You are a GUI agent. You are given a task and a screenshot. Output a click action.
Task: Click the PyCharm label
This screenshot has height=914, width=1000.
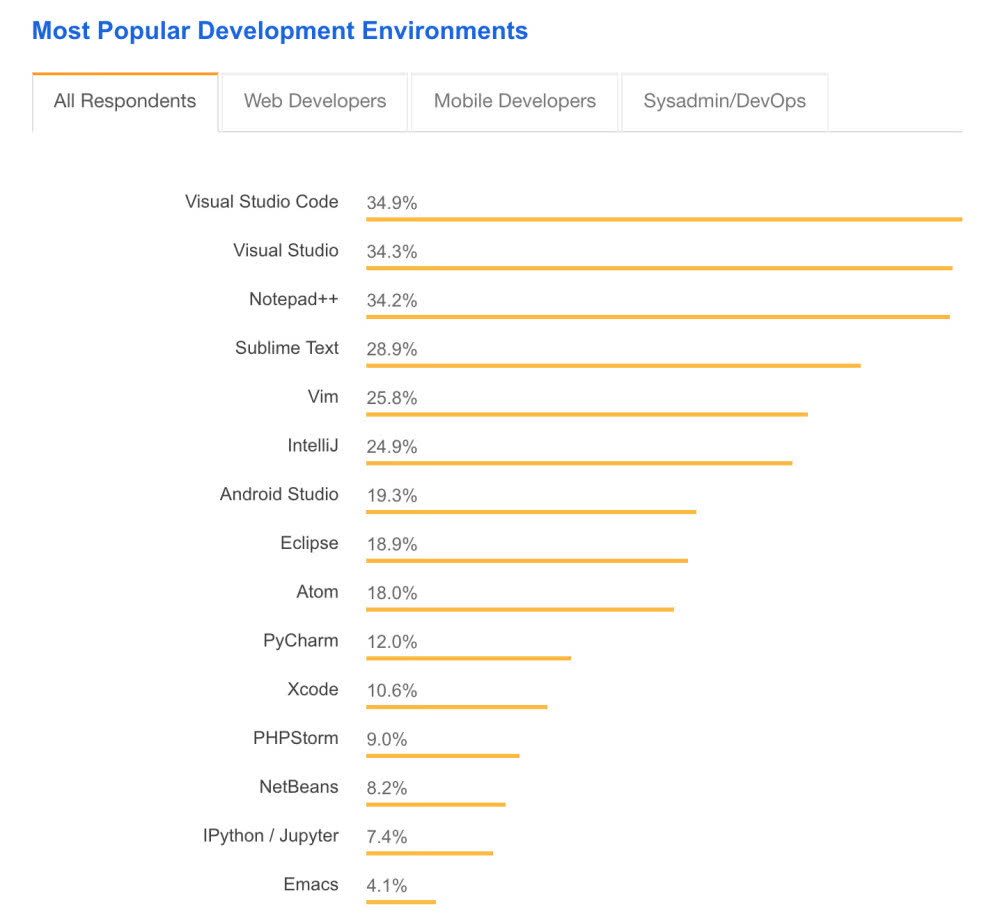301,640
